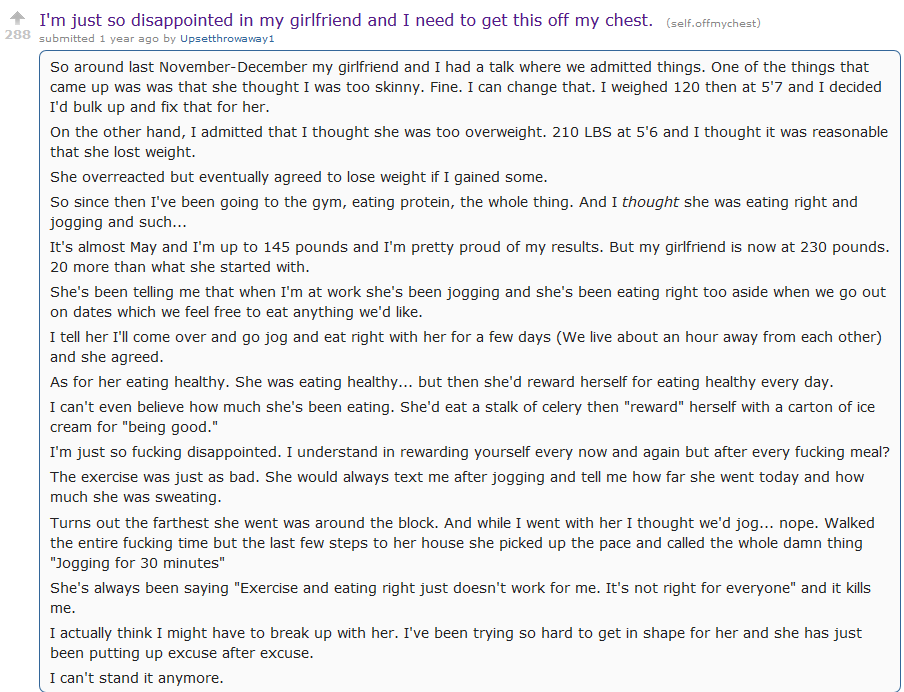Image resolution: width=904 pixels, height=692 pixels.
Task: Click the italicized word 'thought'
Action: click(650, 202)
